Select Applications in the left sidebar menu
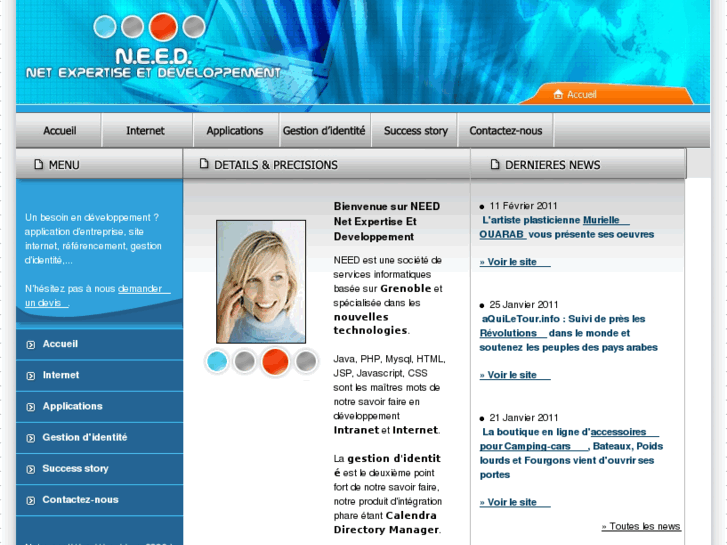 coord(100,406)
